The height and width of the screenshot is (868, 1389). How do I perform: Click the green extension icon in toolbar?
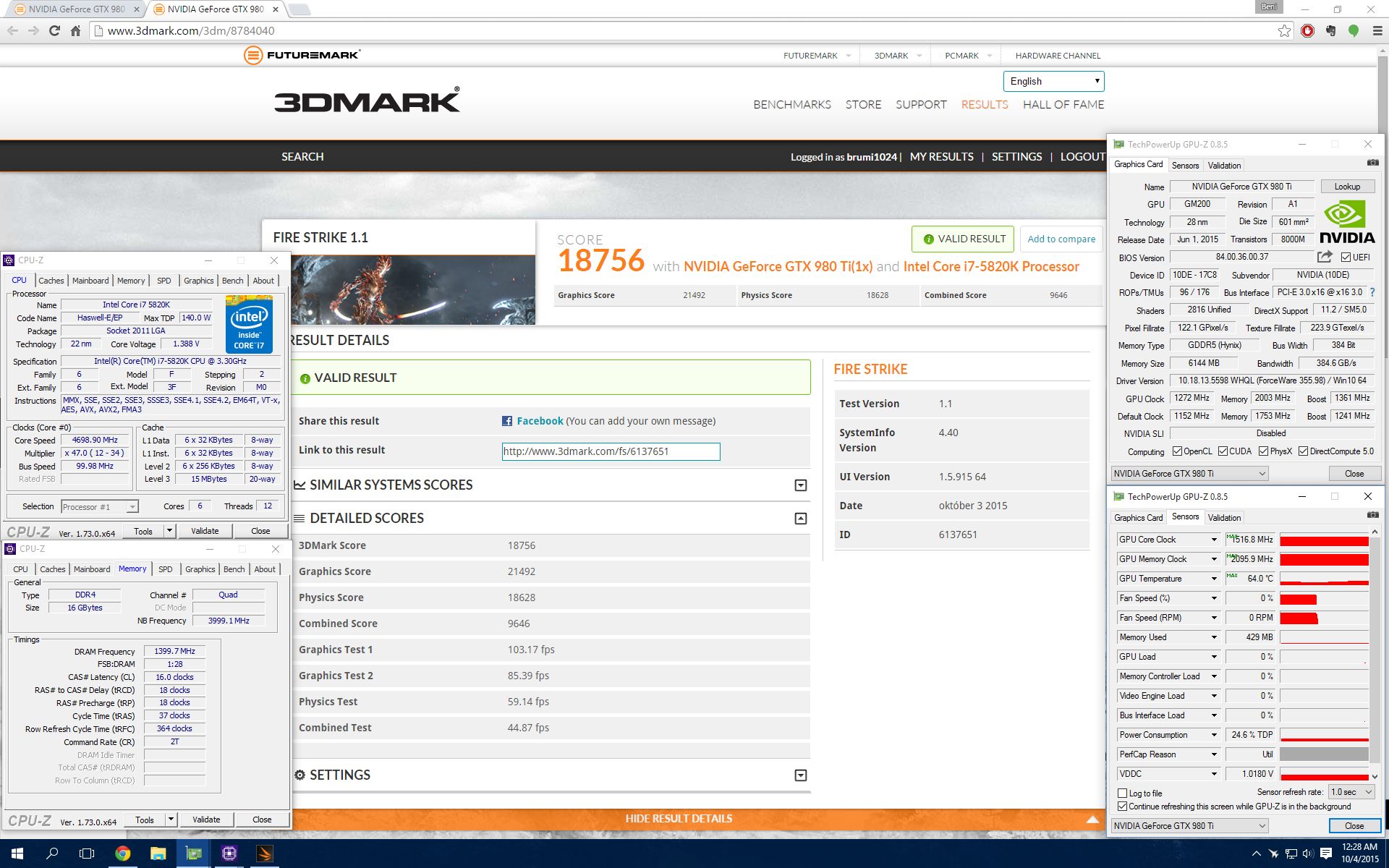pos(1354,30)
